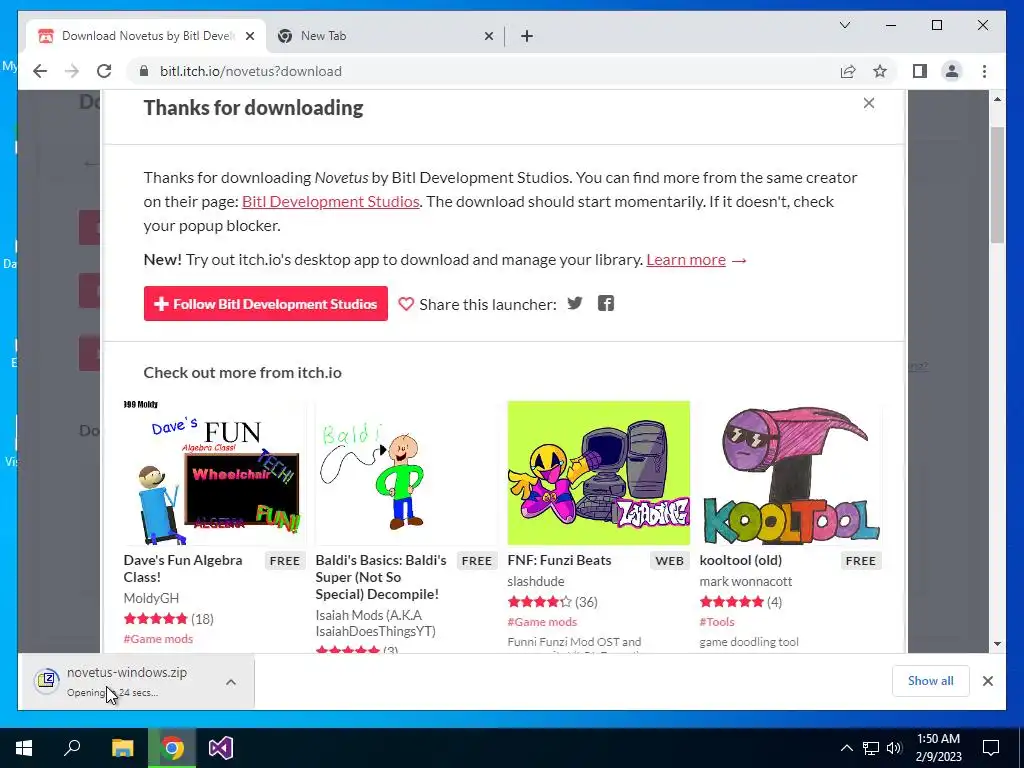This screenshot has width=1024, height=768.
Task: Click Funzi Beats star rating
Action: point(539,601)
